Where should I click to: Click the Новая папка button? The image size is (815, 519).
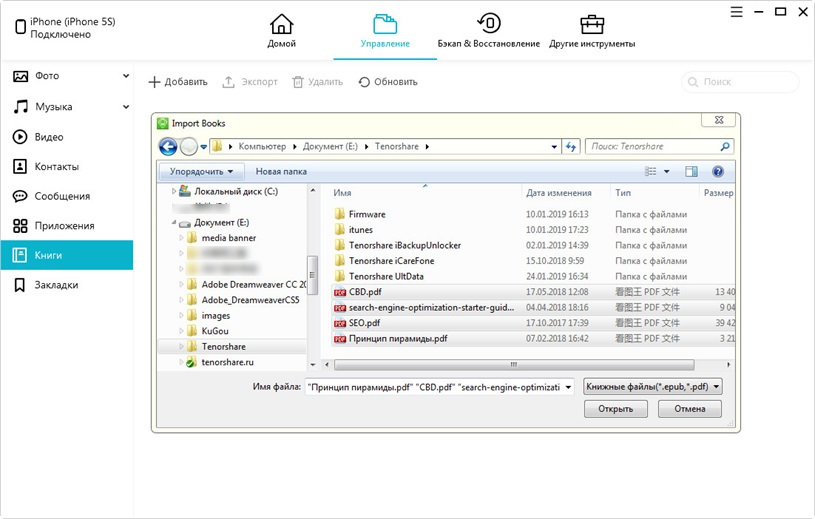point(281,172)
